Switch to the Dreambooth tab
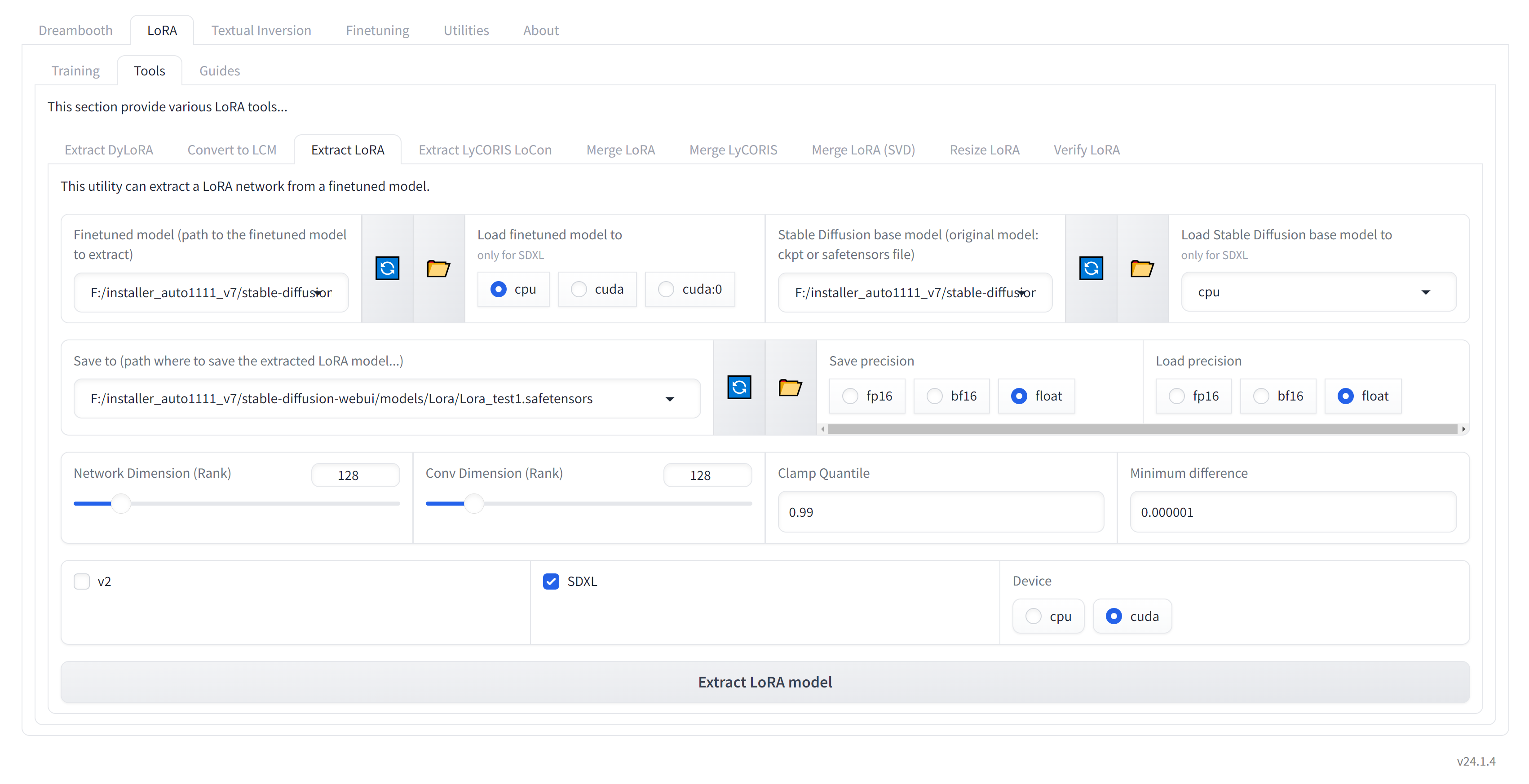The image size is (1529, 784). [75, 30]
